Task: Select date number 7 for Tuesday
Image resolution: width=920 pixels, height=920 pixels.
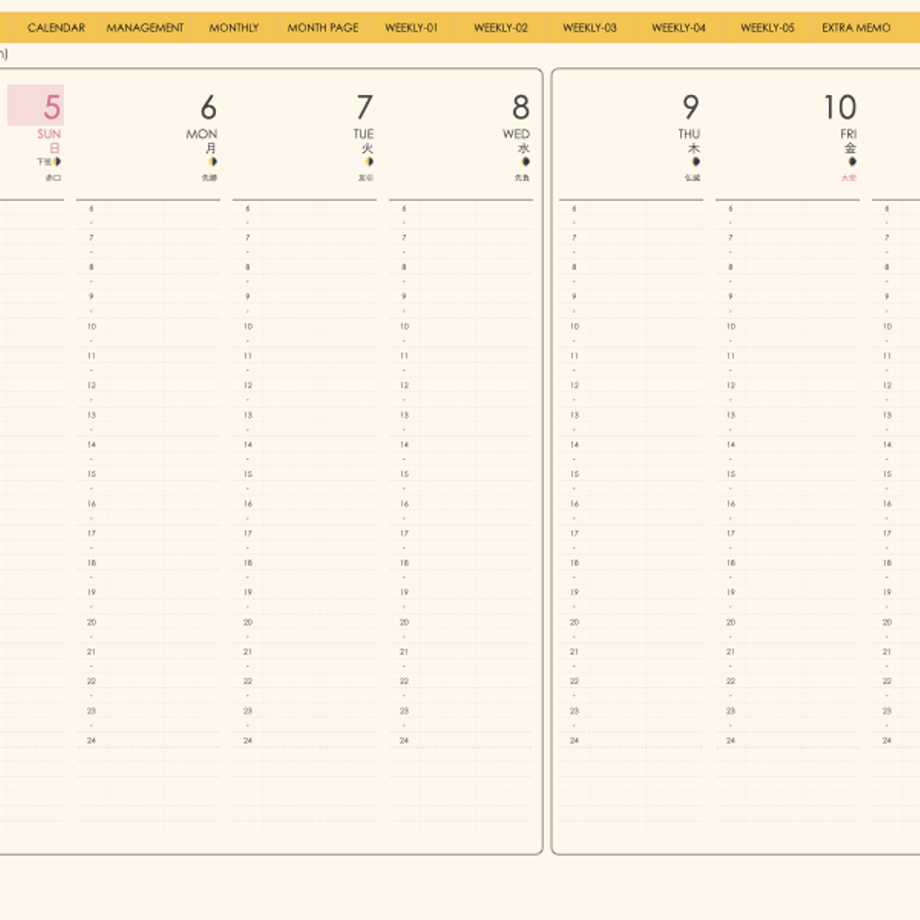Action: pyautogui.click(x=364, y=107)
